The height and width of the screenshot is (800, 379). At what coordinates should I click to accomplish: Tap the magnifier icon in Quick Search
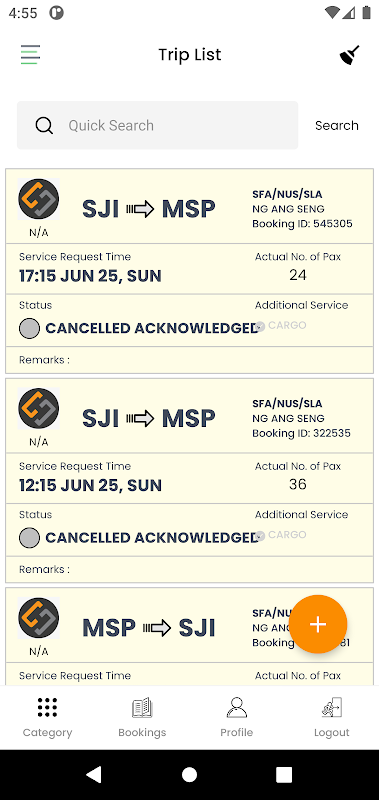pos(44,126)
